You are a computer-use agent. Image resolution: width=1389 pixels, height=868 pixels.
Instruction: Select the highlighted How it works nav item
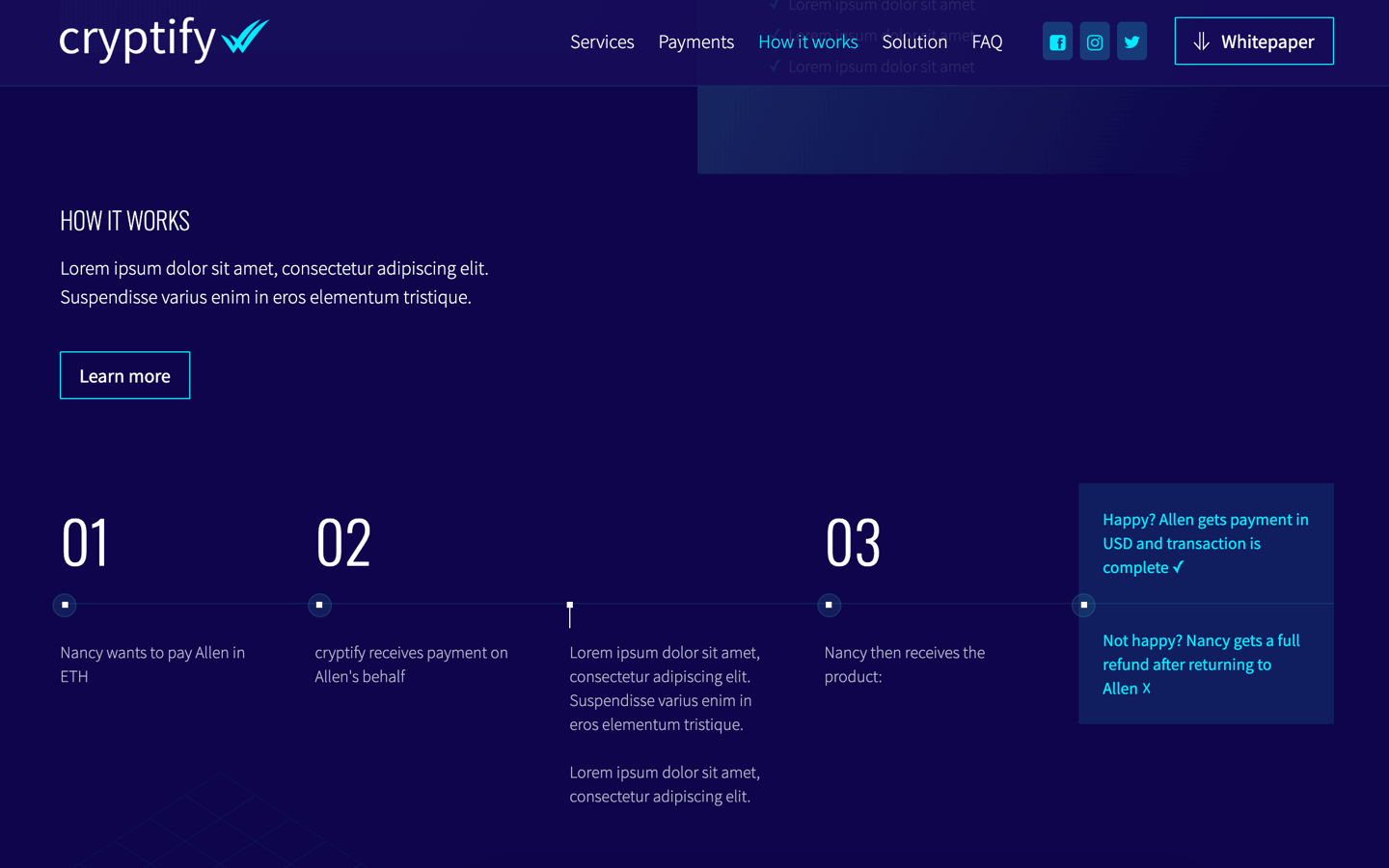[808, 41]
